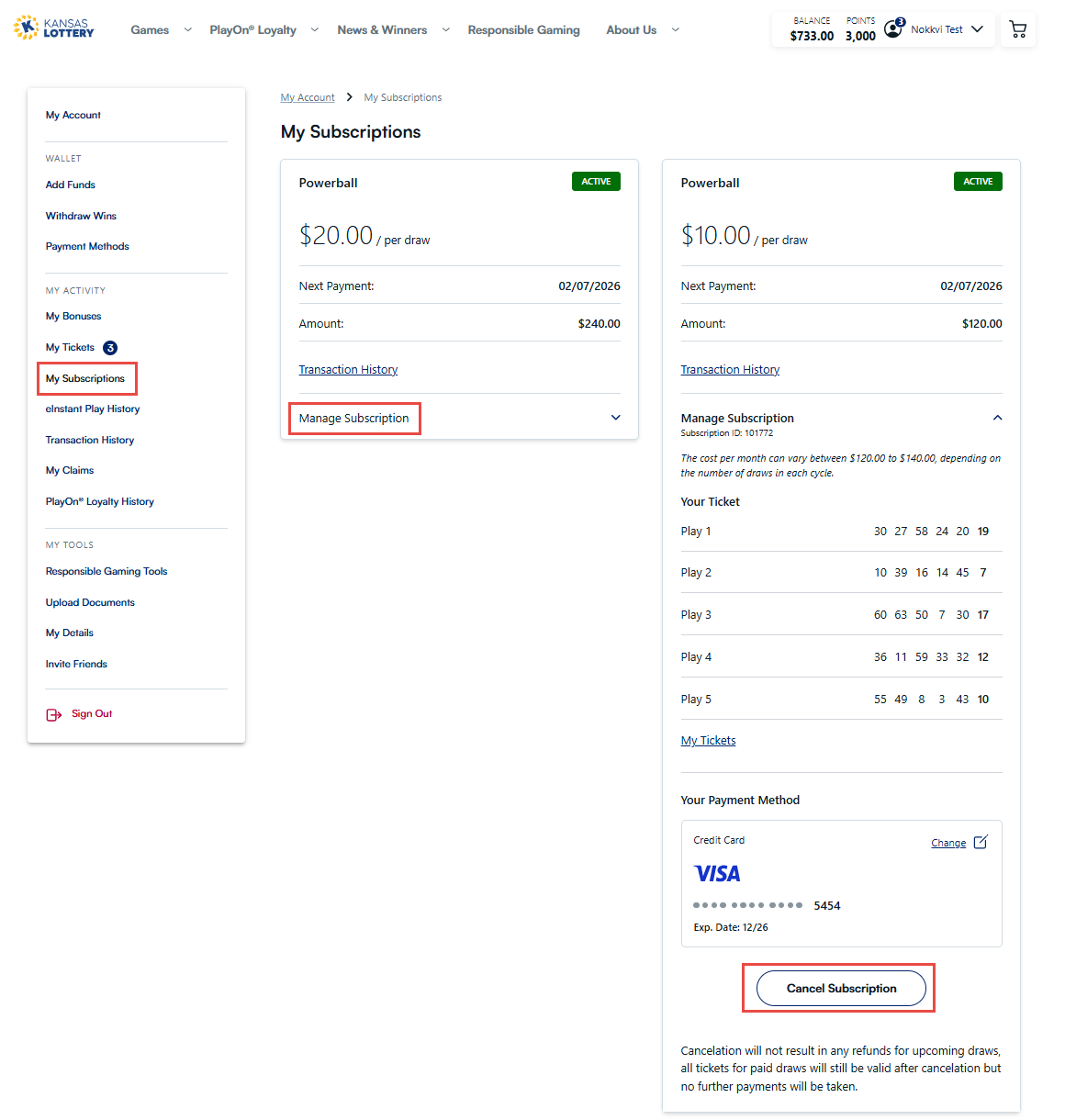Click the edit pencil icon beside Change
This screenshot has width=1065, height=1120.
[981, 842]
